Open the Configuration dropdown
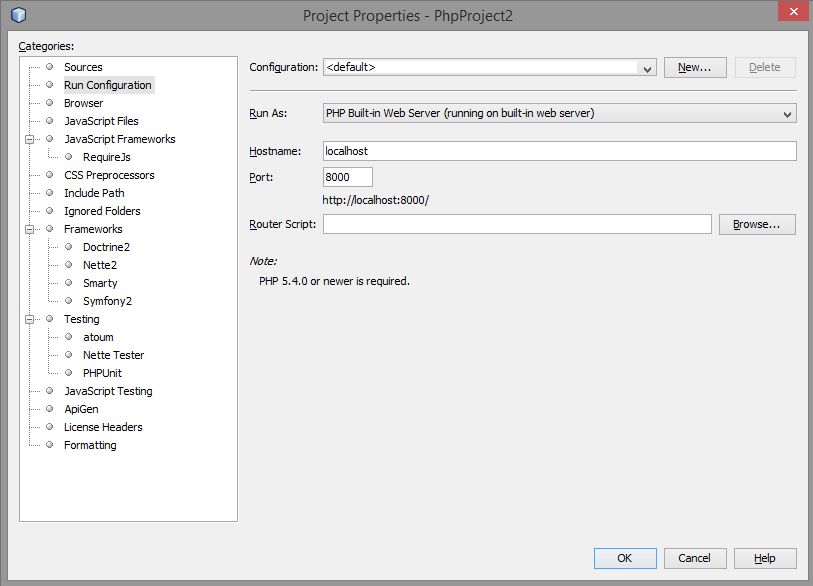The height and width of the screenshot is (586, 813). coord(489,67)
